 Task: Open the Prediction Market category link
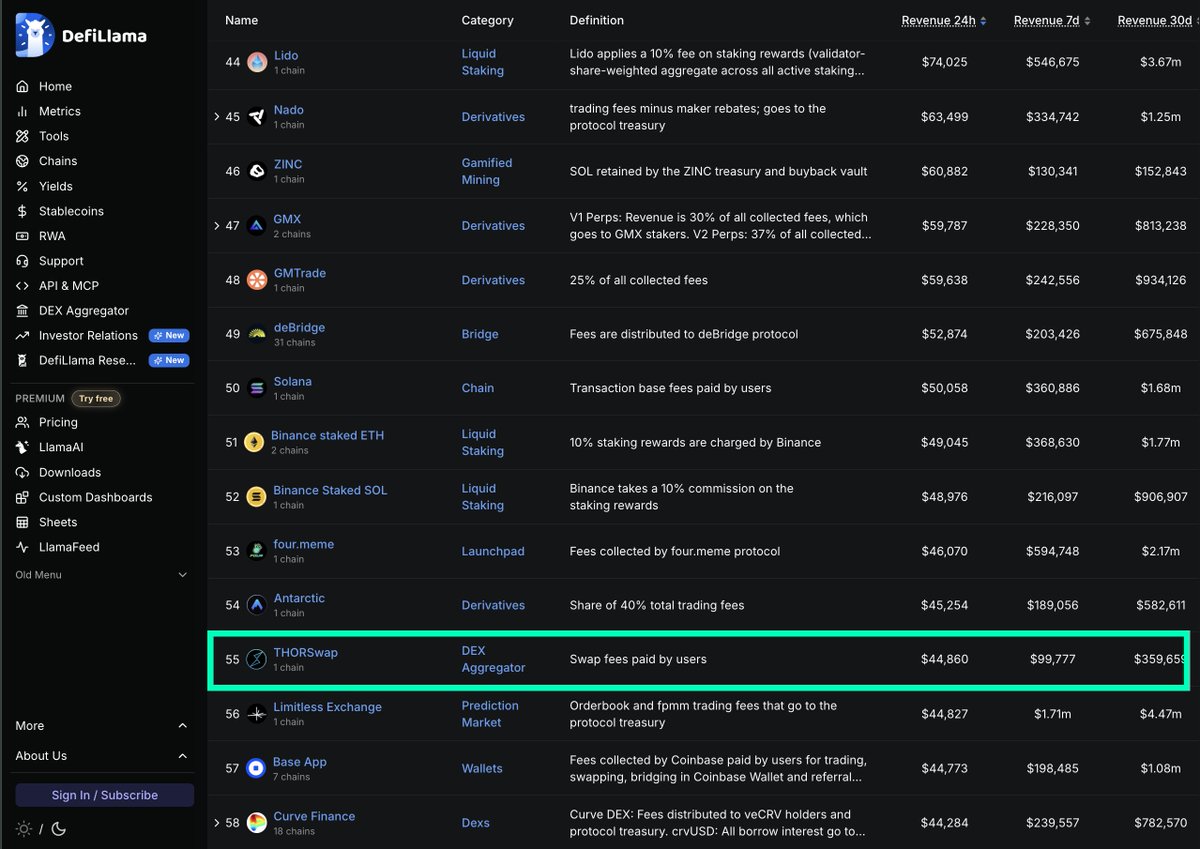tap(490, 714)
